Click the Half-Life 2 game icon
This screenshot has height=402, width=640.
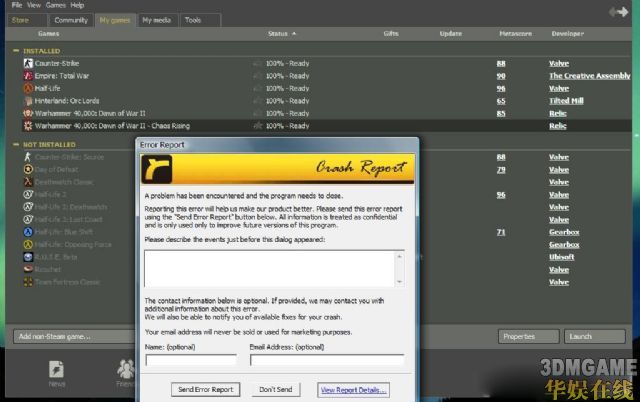tap(28, 194)
